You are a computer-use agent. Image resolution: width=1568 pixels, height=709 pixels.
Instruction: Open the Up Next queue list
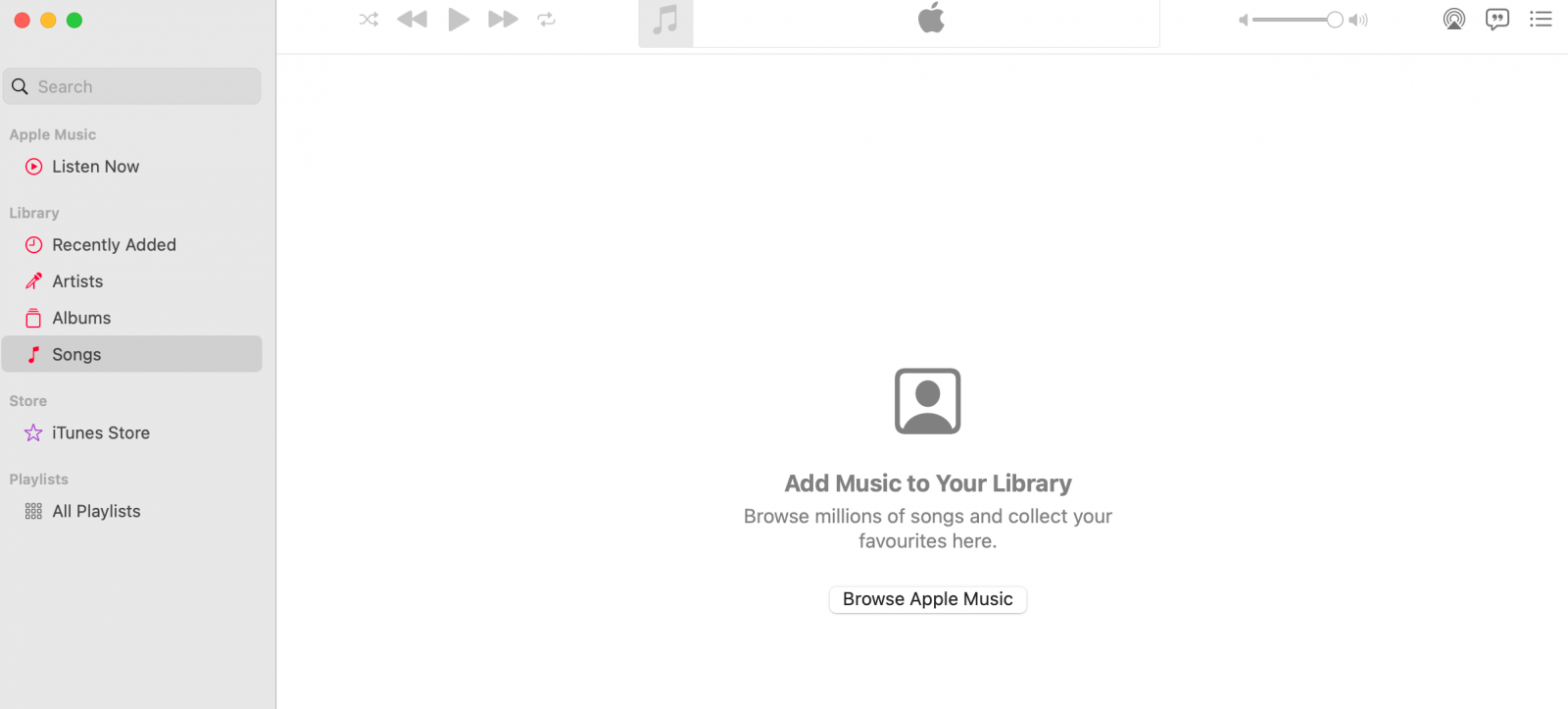coord(1541,20)
